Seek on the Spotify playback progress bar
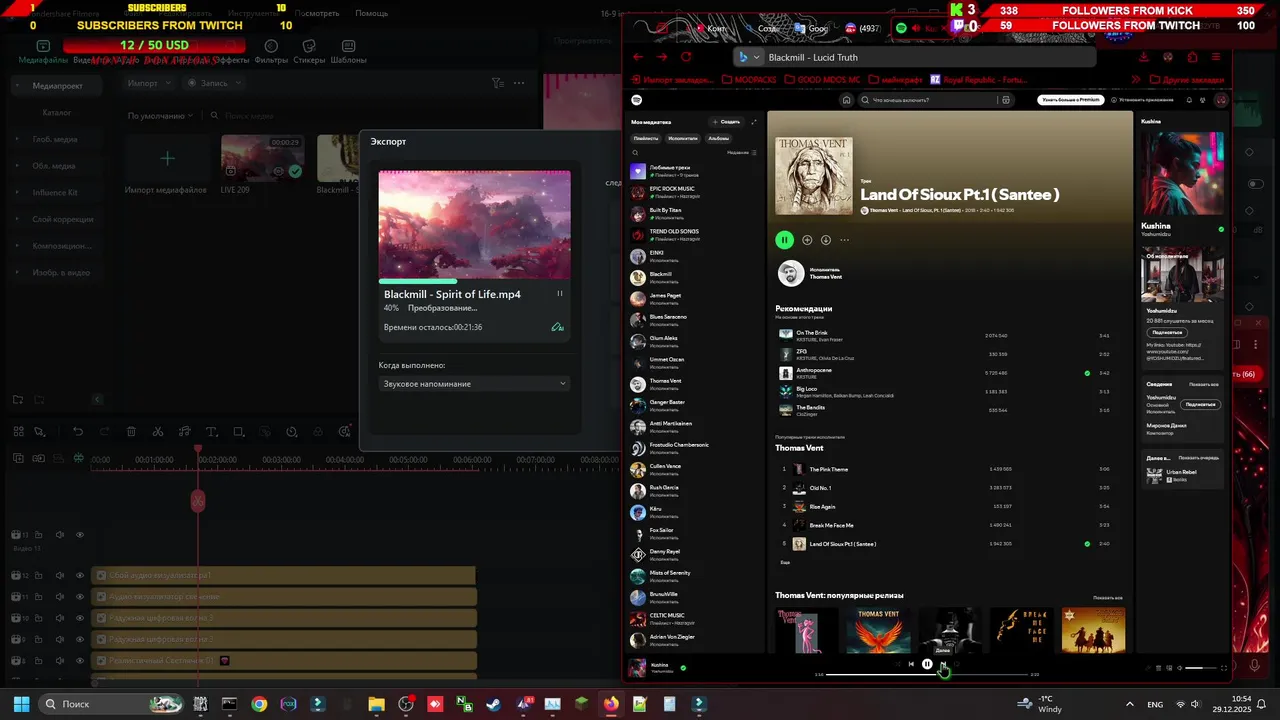Image resolution: width=1280 pixels, height=720 pixels. [927, 675]
